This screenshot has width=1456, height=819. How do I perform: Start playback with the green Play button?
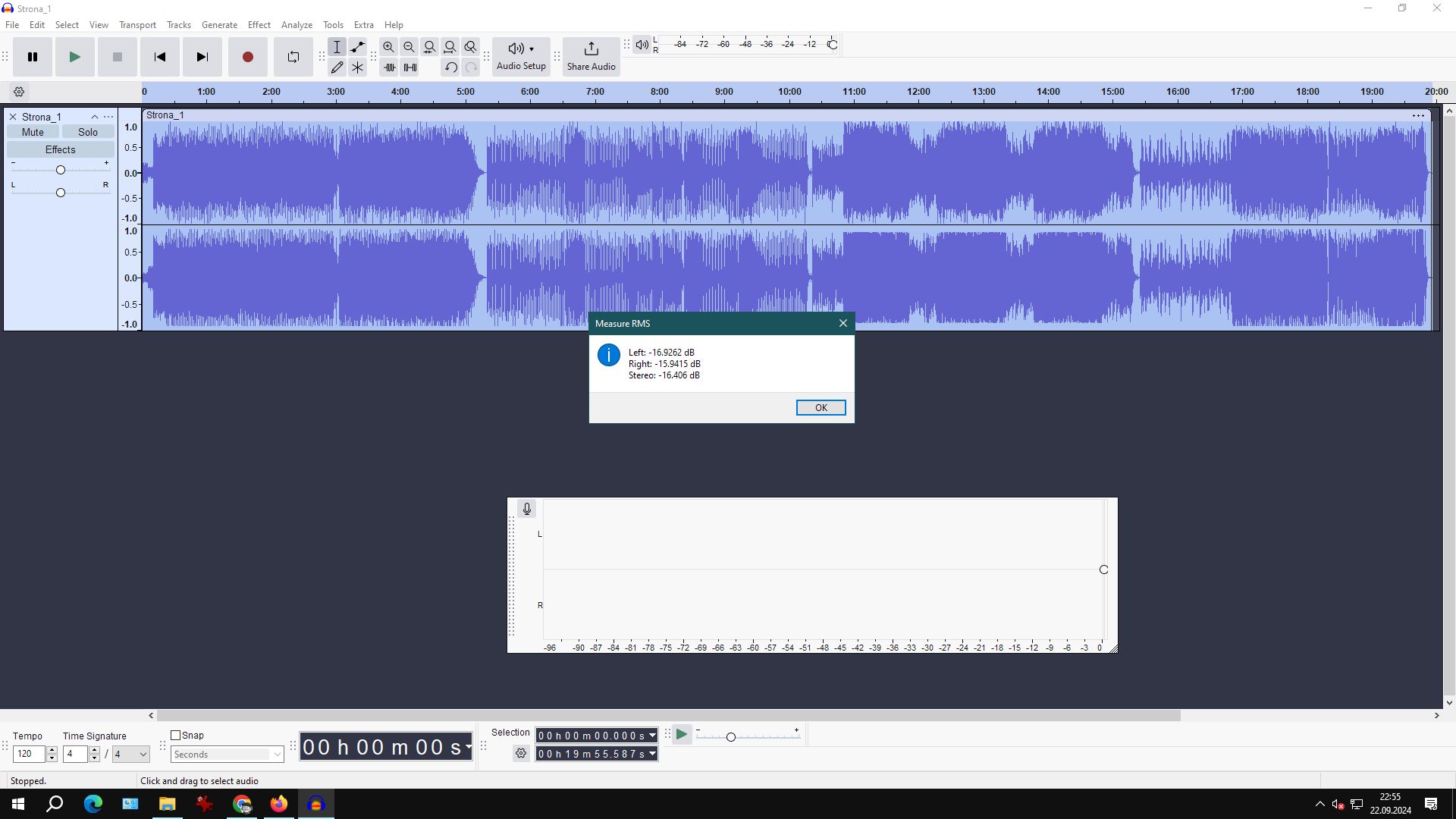(x=74, y=57)
